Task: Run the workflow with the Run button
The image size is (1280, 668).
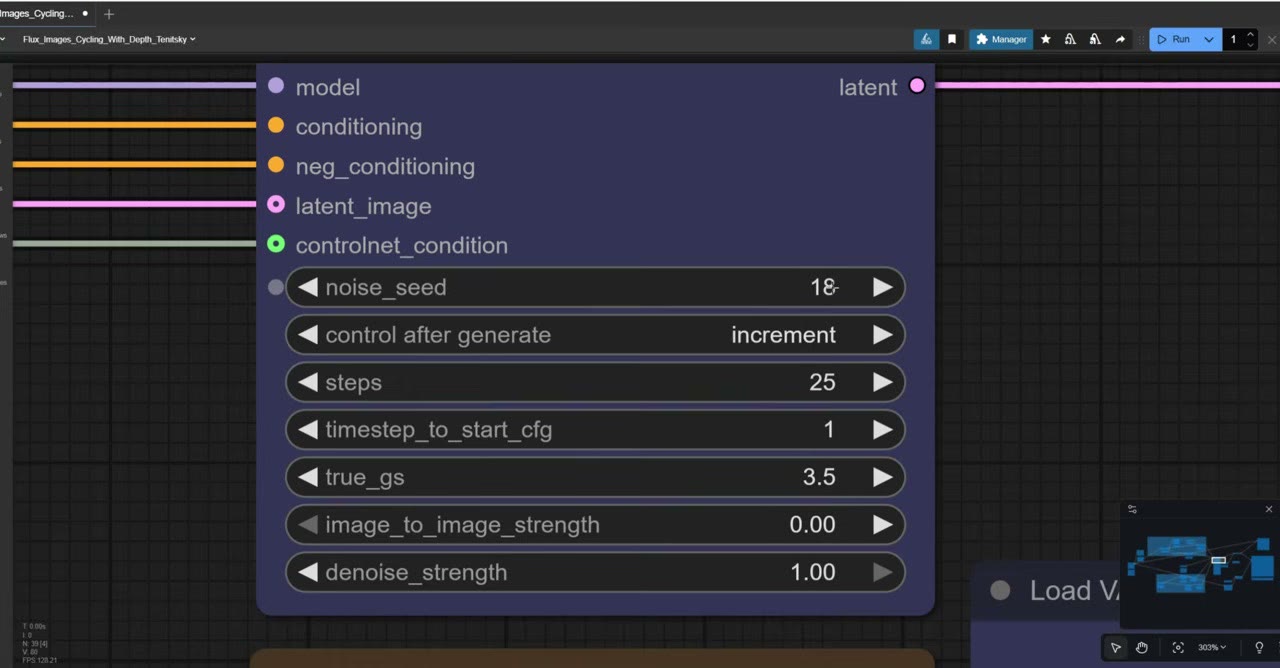Action: (x=1174, y=39)
